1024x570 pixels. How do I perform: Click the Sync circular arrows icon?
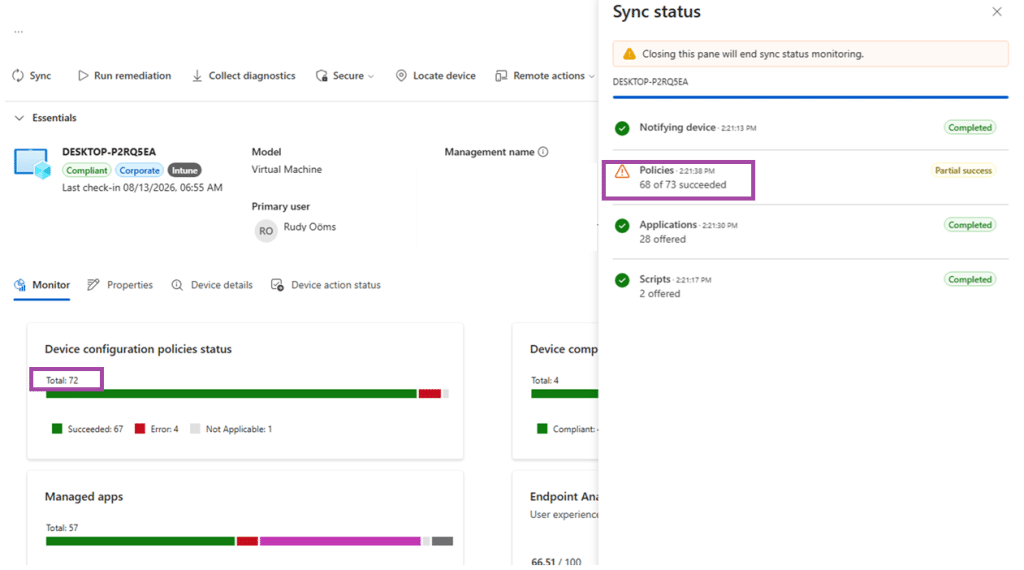(18, 76)
